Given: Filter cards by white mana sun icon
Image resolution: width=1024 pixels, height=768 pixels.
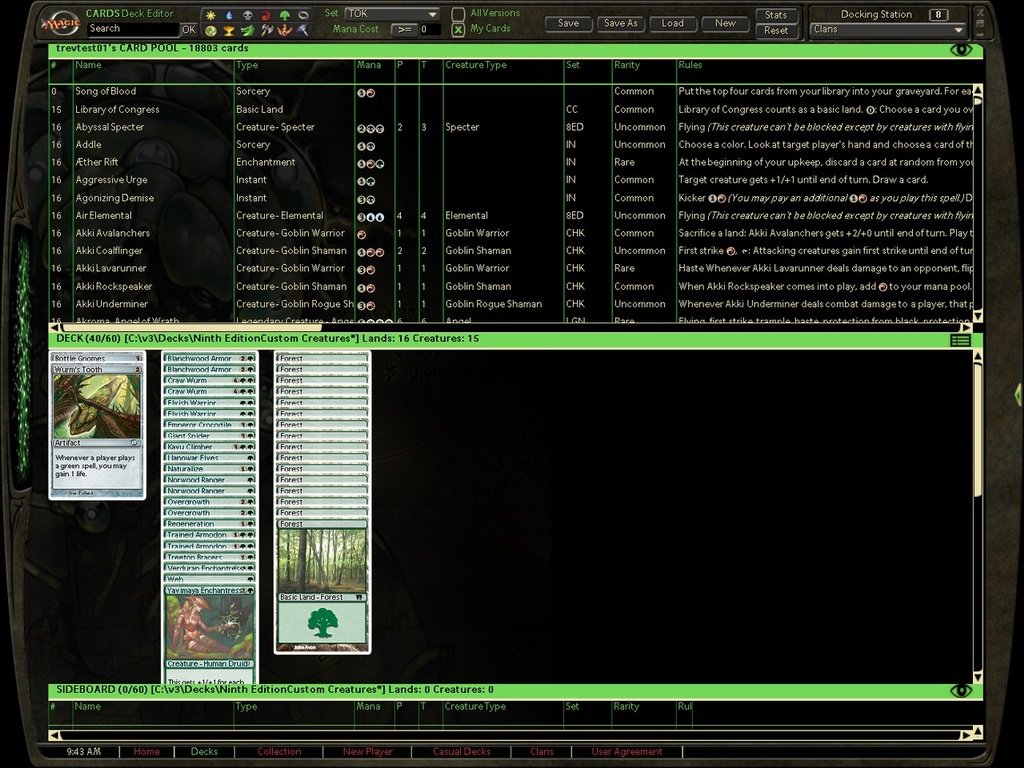Looking at the screenshot, I should pos(210,16).
